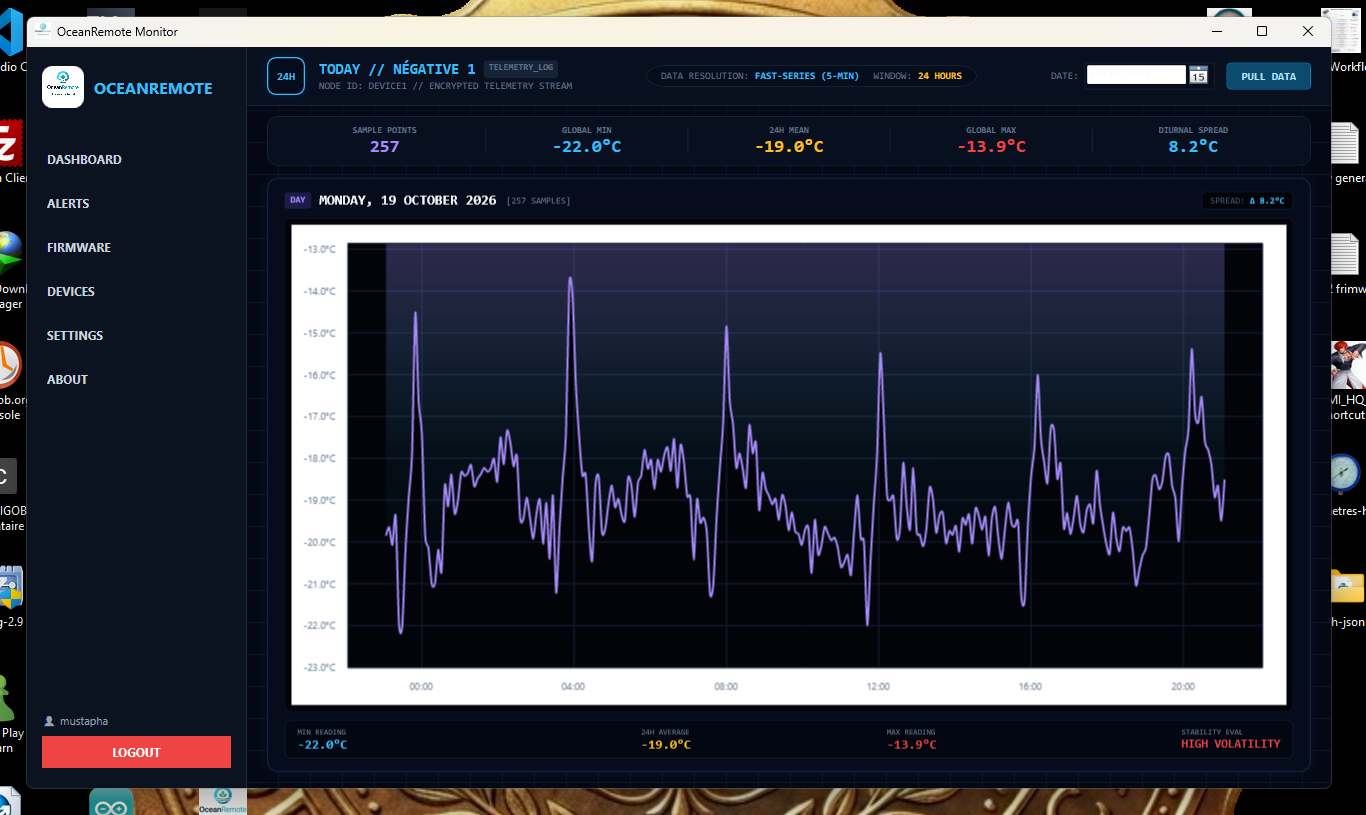
Task: Open the chess pawn desktop icon on the left
Action: pos(8,697)
